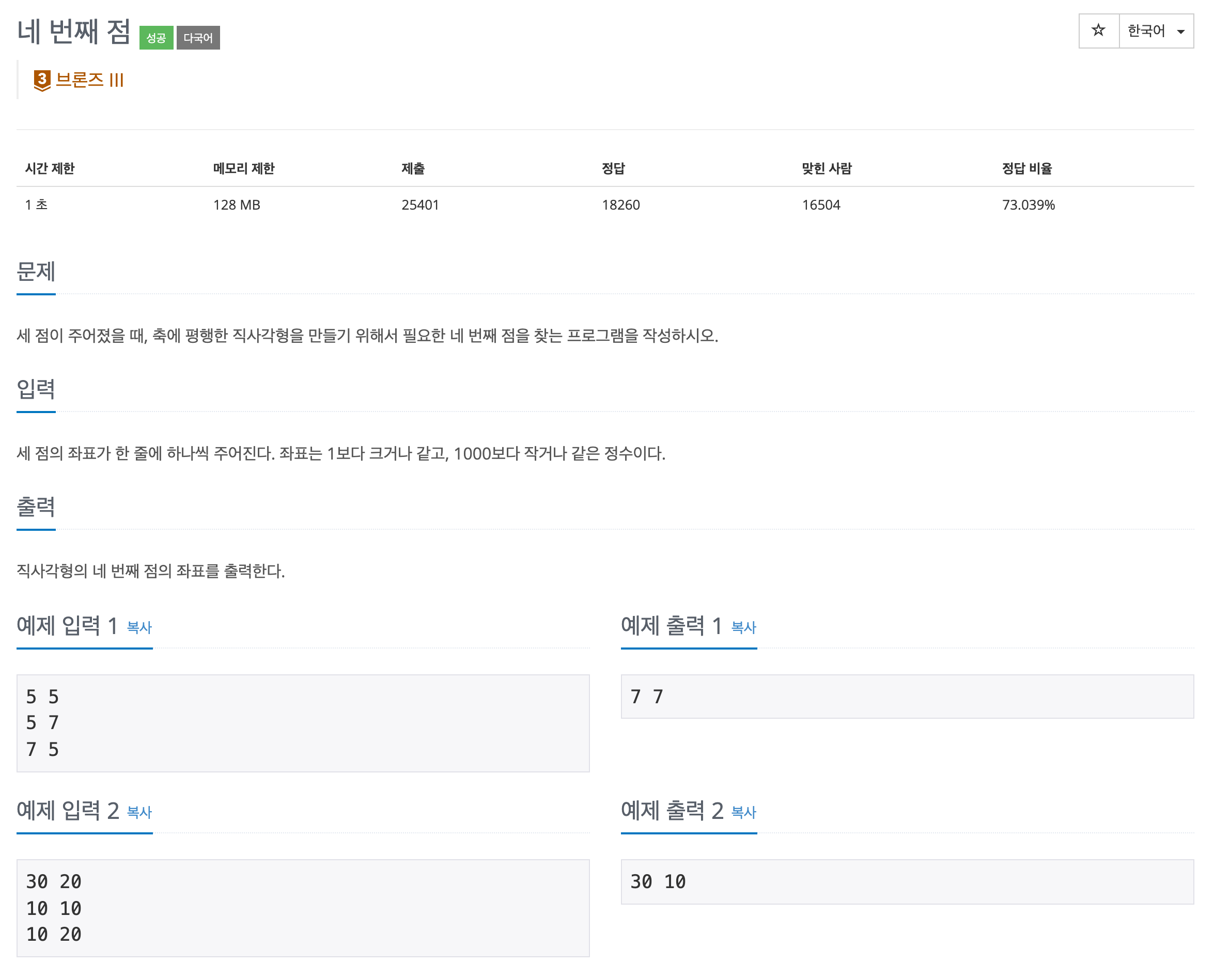Click the green 성공 label

(156, 38)
